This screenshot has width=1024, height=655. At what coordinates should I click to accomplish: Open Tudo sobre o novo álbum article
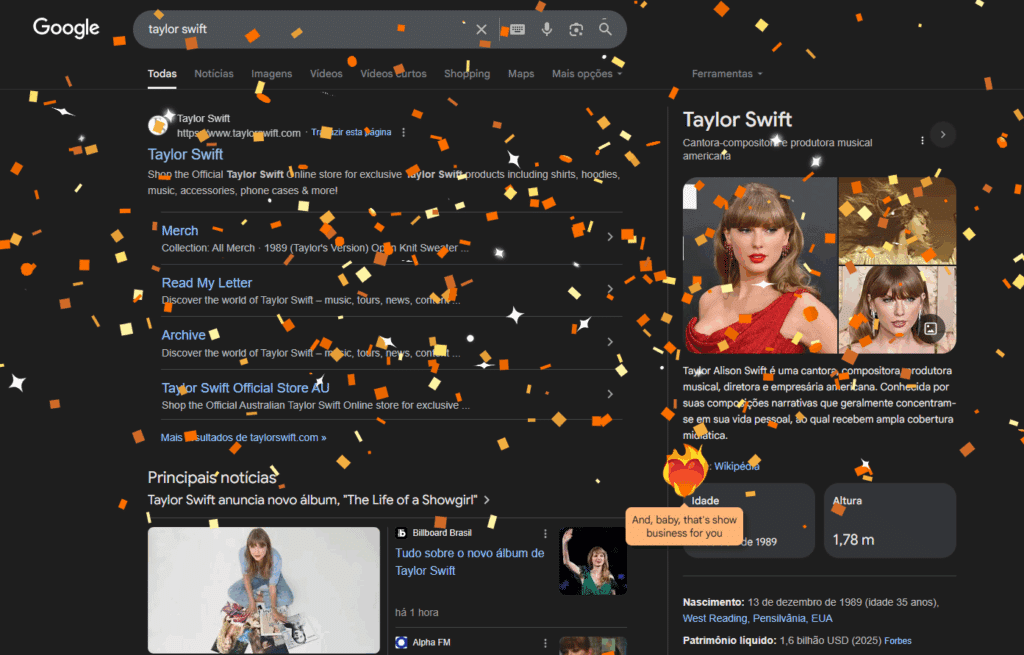click(x=470, y=562)
